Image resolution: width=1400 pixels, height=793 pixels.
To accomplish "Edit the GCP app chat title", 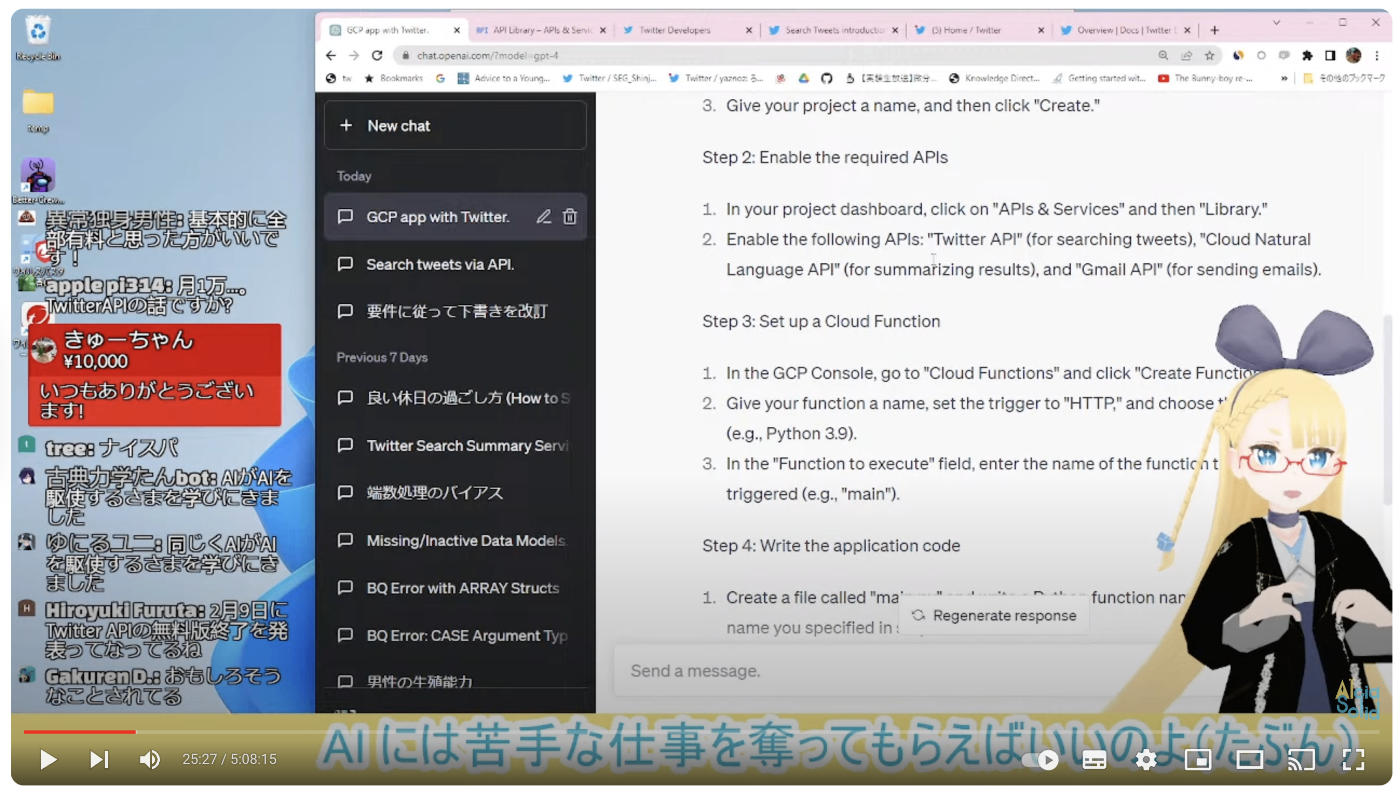I will (544, 217).
